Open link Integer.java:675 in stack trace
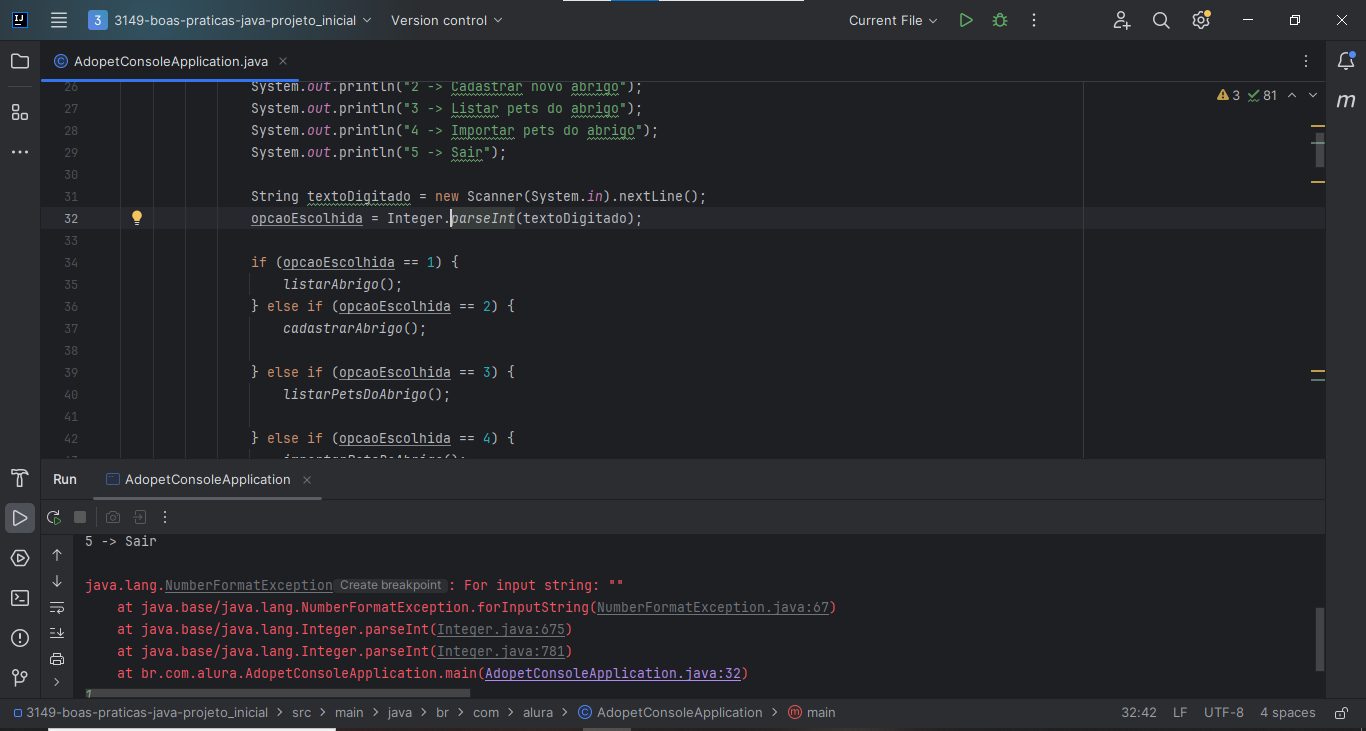The image size is (1366, 731). point(501,629)
